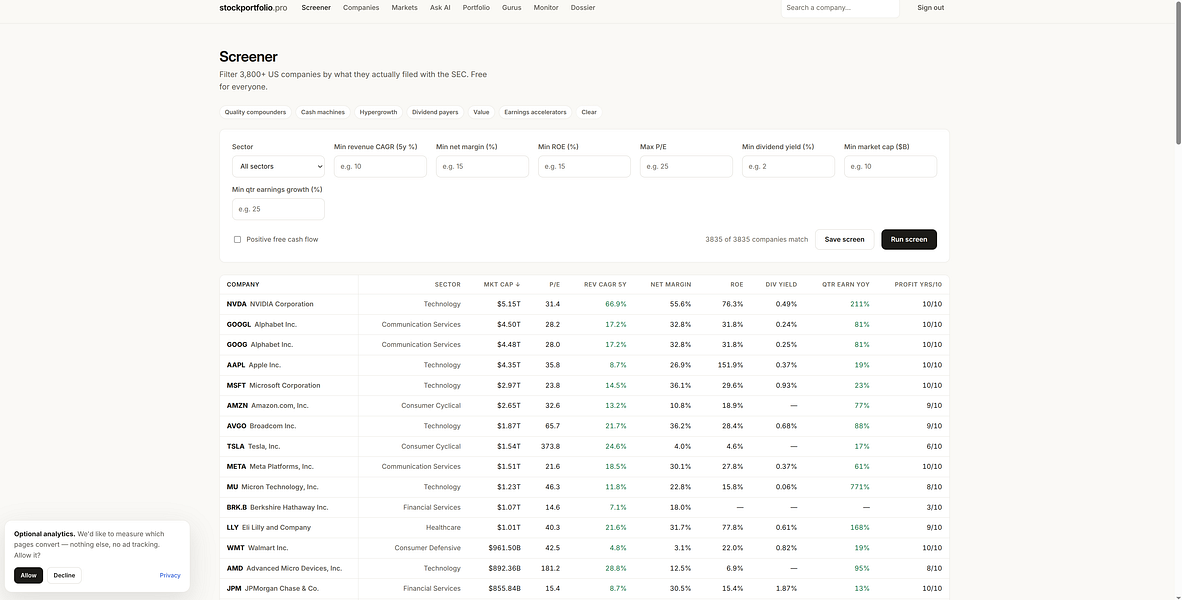
Task: Sort by SECTOR column header
Action: [447, 285]
